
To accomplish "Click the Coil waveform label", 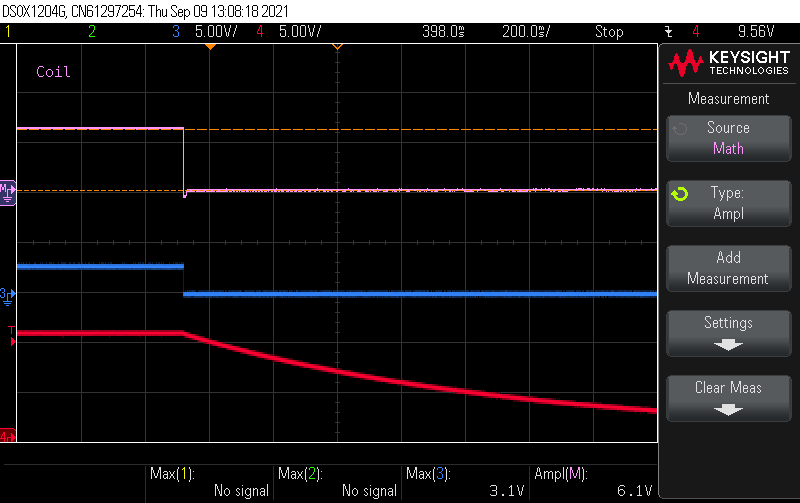I will (53, 71).
